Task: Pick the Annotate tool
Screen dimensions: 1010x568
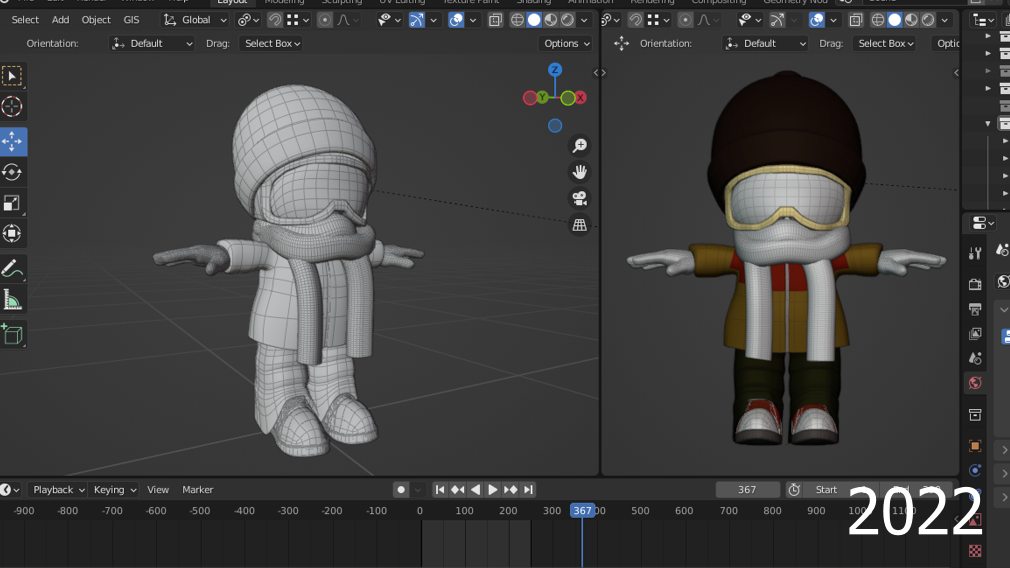Action: point(12,268)
